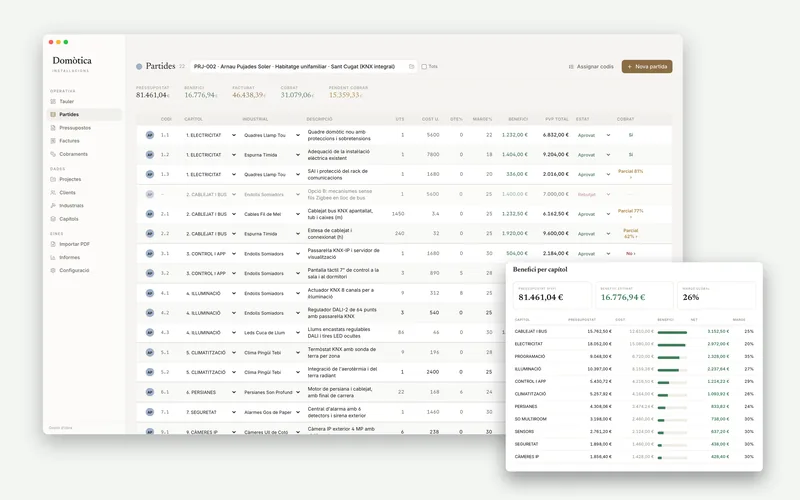
Task: Open the Cables Fil de Mel dropdown on row 2.1
Action: click(x=271, y=214)
